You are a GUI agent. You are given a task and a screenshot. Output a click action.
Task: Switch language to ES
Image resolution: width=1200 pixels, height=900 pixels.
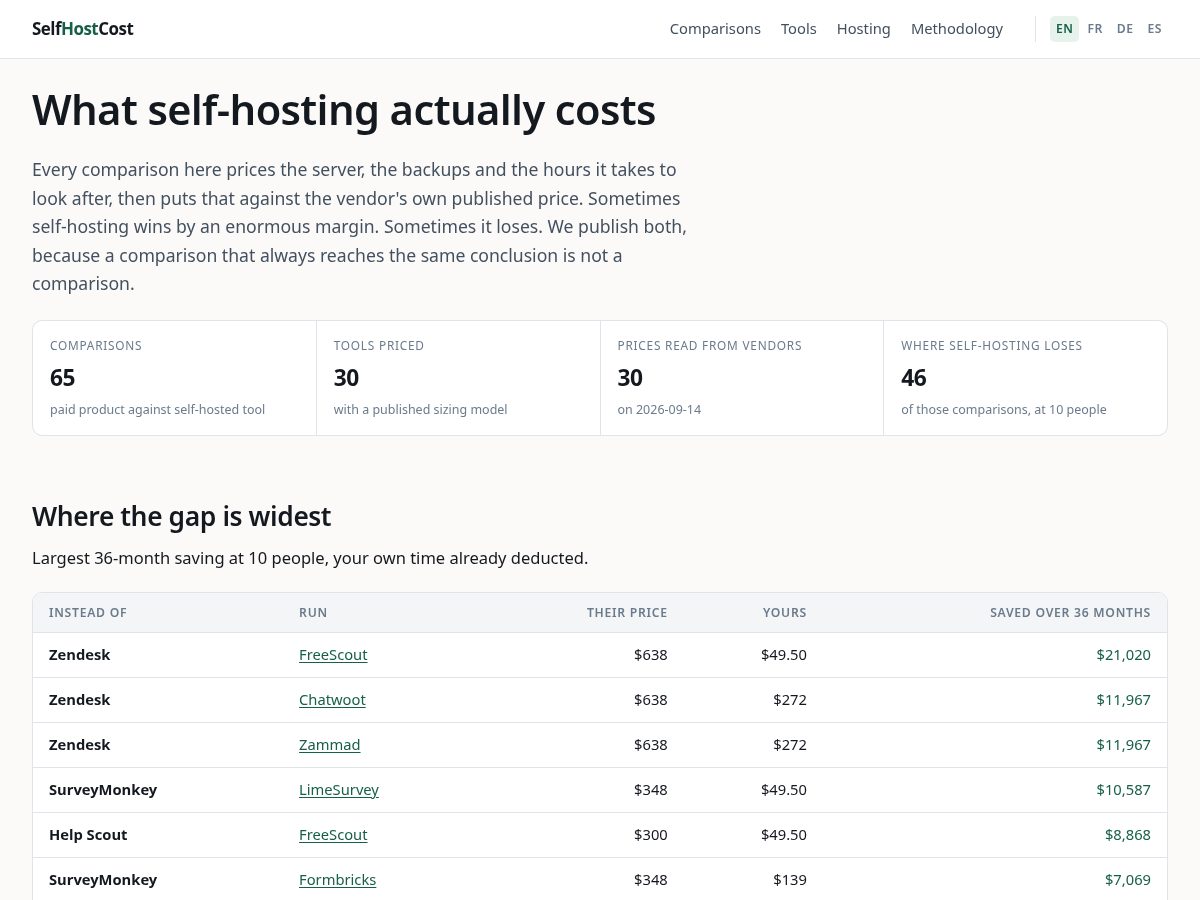pyautogui.click(x=1155, y=29)
